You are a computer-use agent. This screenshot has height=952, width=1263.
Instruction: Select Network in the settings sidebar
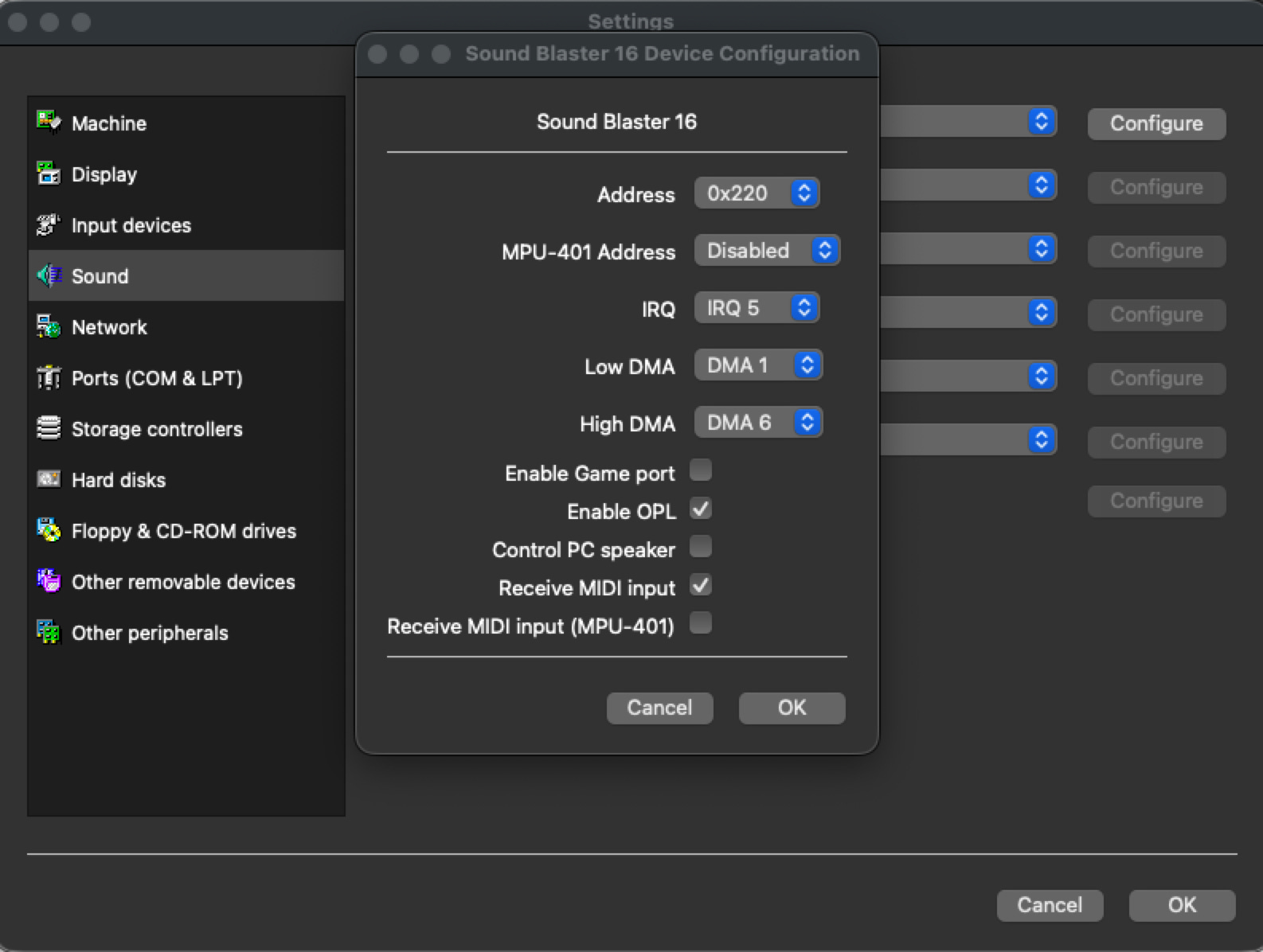(186, 326)
